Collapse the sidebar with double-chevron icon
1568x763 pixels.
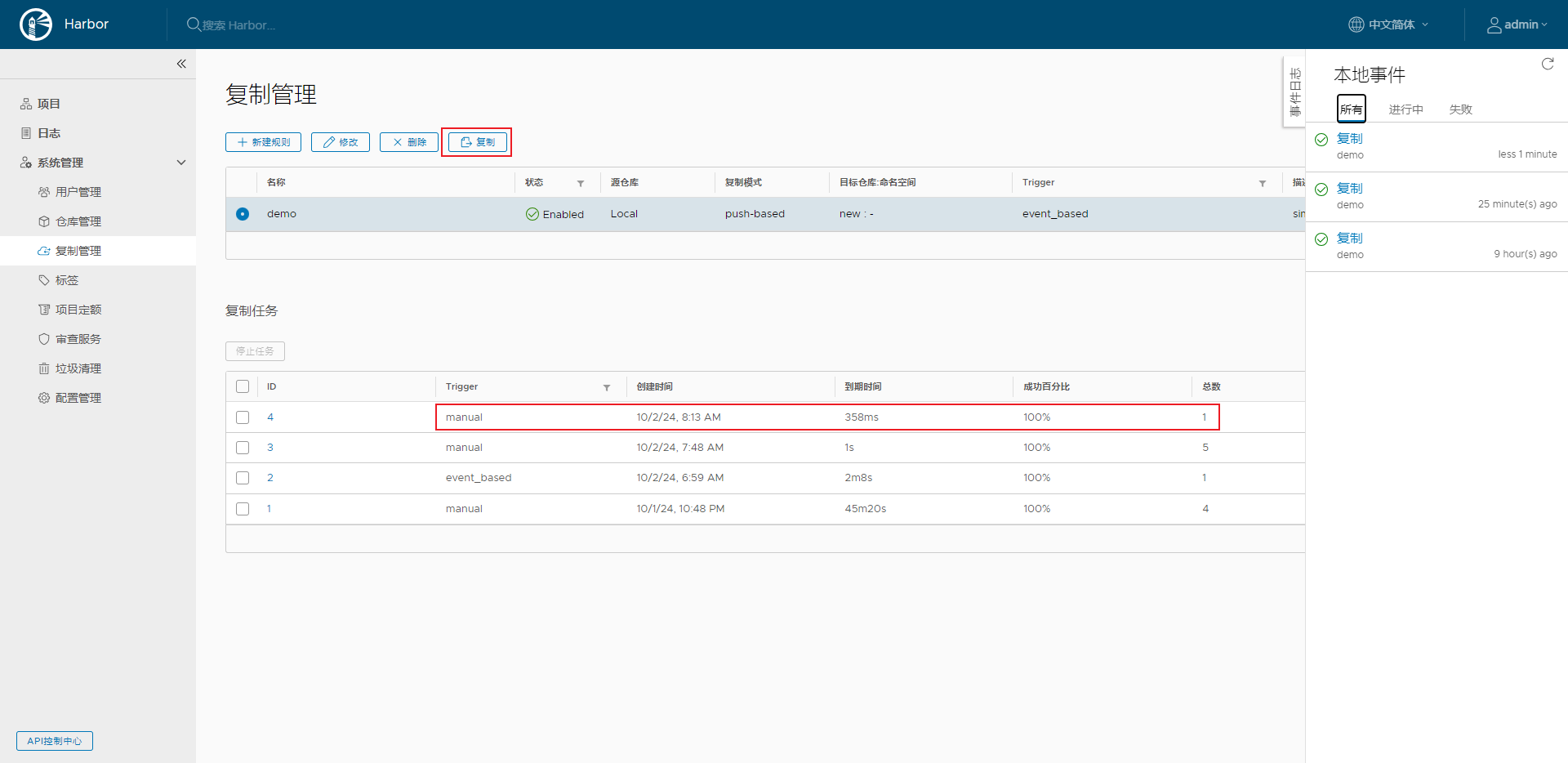pyautogui.click(x=181, y=64)
